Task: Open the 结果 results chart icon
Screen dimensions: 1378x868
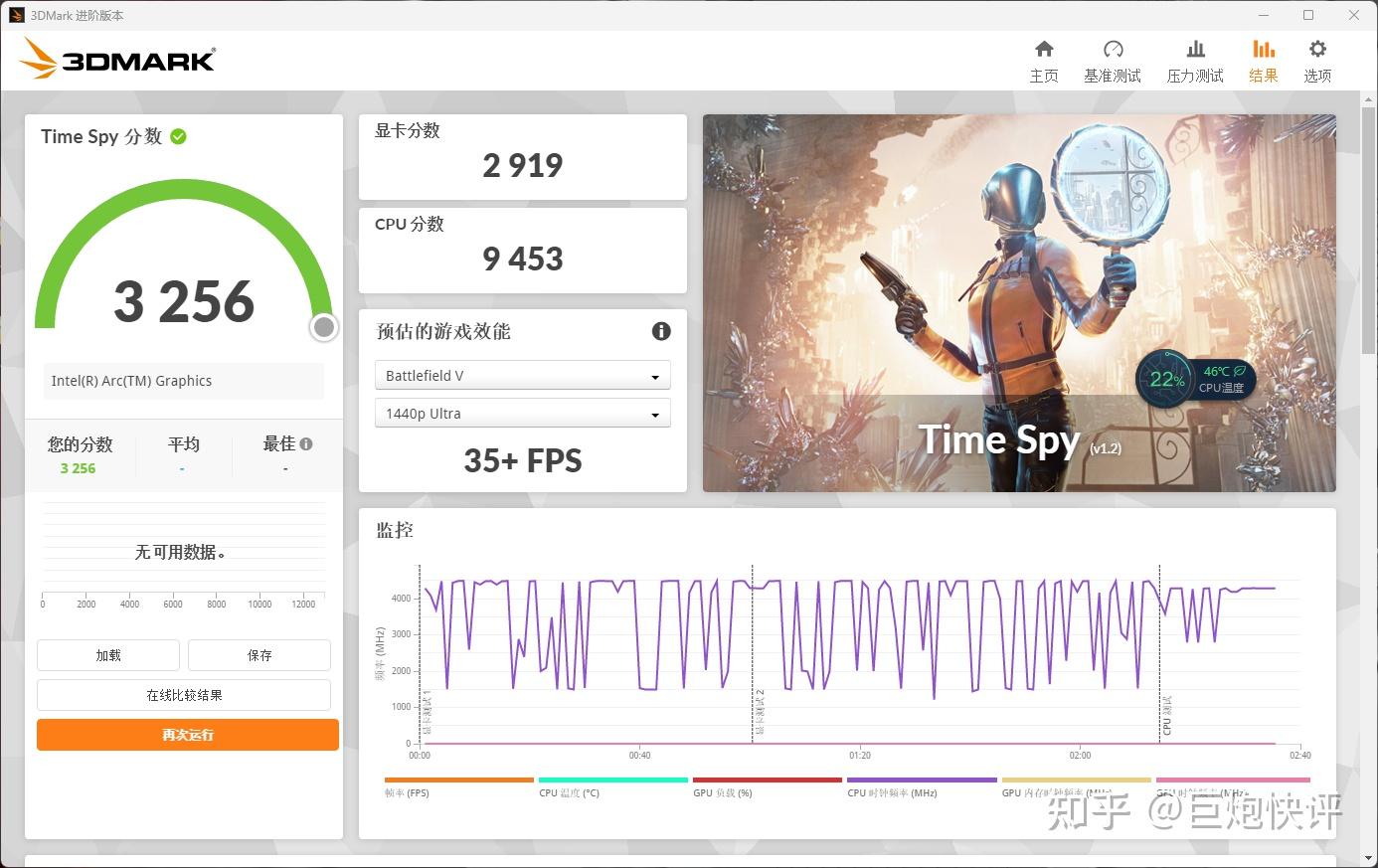Action: click(1264, 49)
